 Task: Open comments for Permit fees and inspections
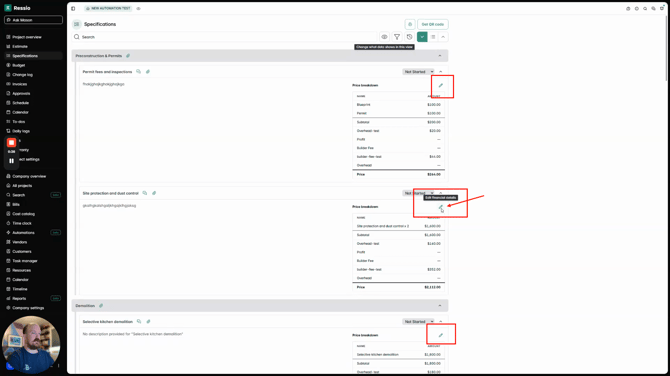138,72
